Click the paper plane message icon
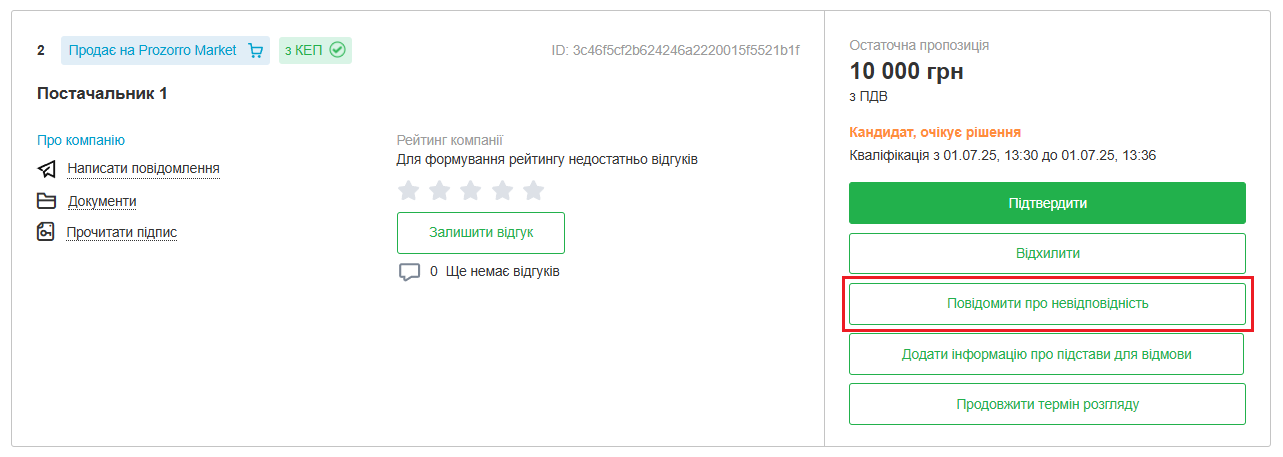Image resolution: width=1283 pixels, height=457 pixels. click(x=46, y=169)
